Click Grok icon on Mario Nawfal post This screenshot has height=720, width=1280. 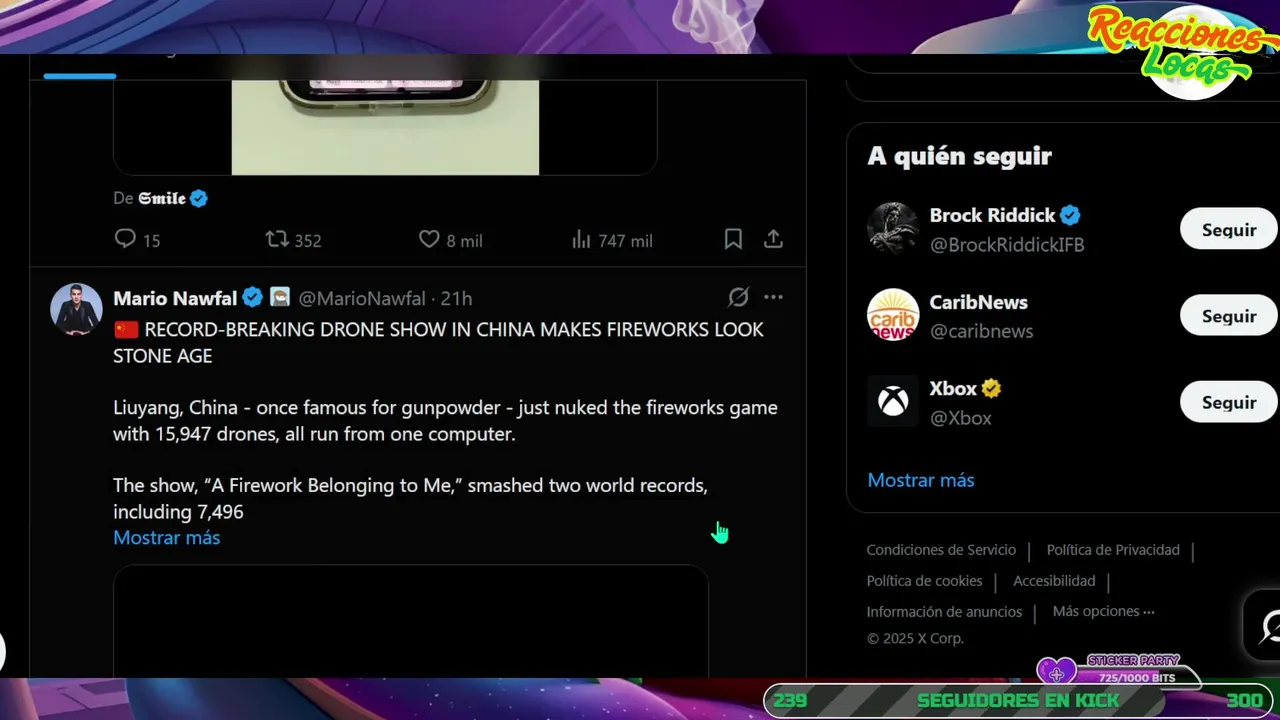(738, 297)
